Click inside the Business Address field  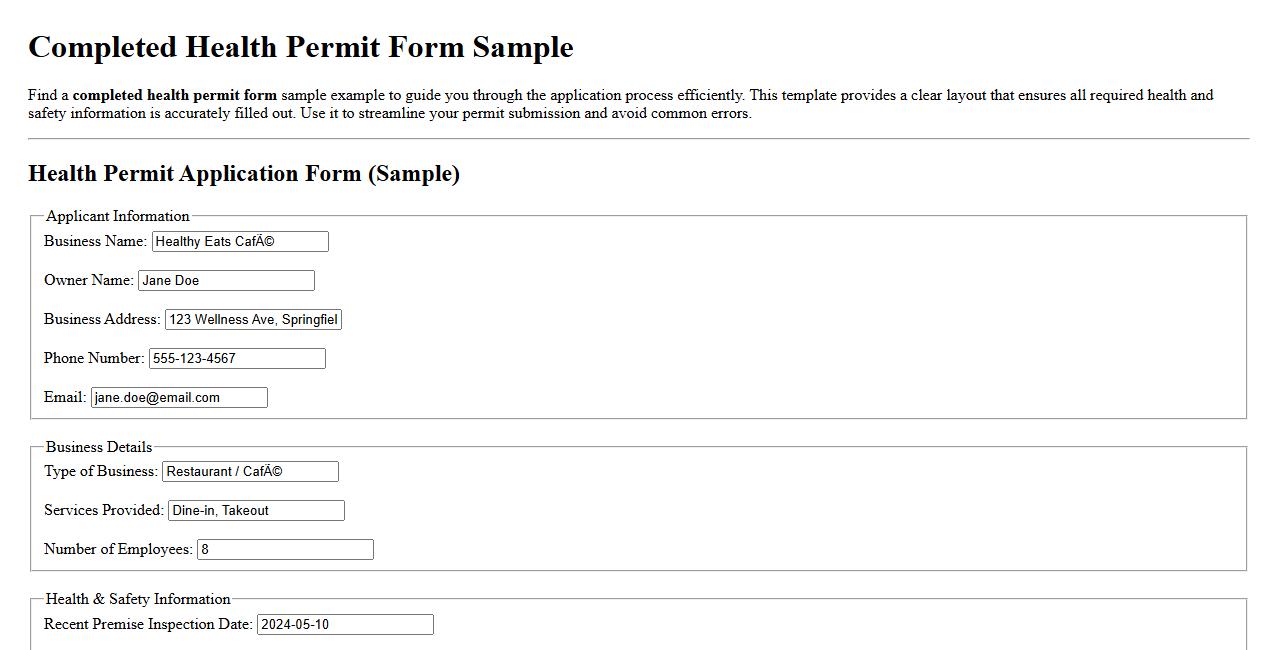tap(252, 319)
